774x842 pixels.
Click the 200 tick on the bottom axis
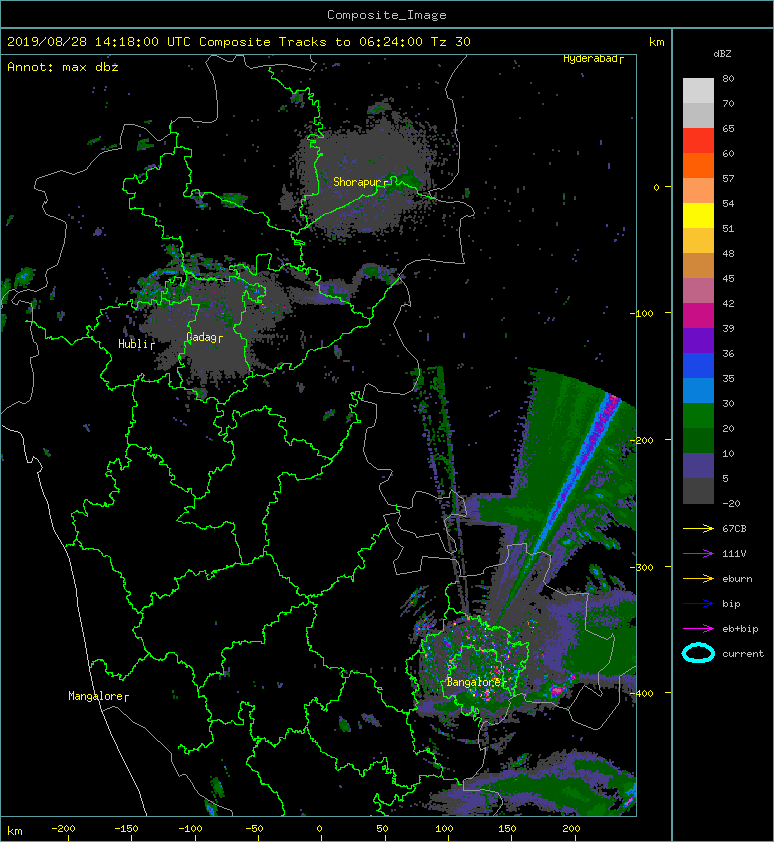[571, 829]
